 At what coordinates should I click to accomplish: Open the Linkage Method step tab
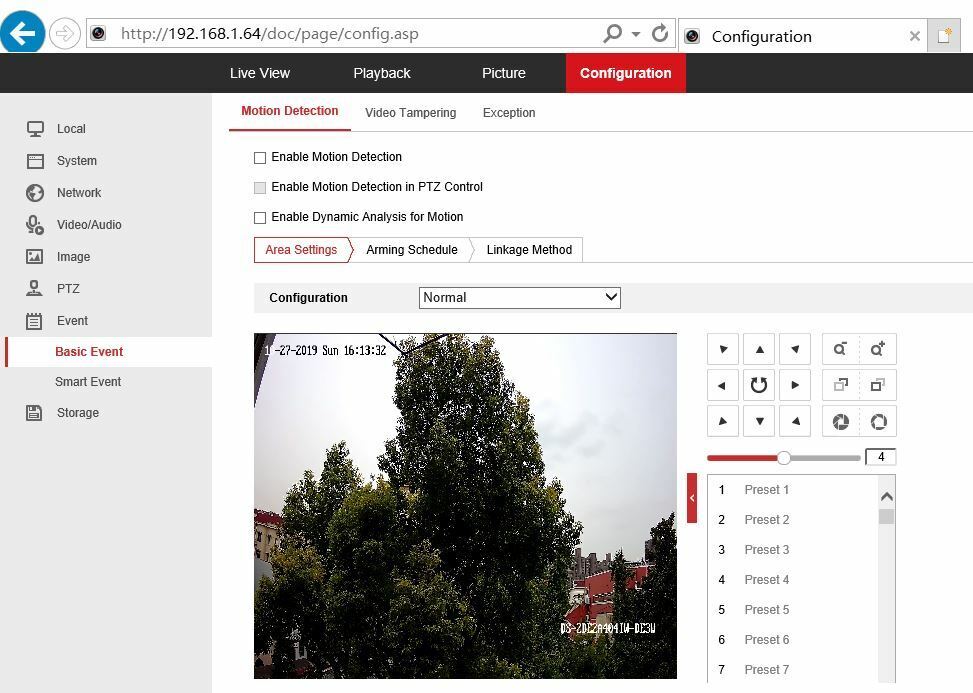[529, 249]
